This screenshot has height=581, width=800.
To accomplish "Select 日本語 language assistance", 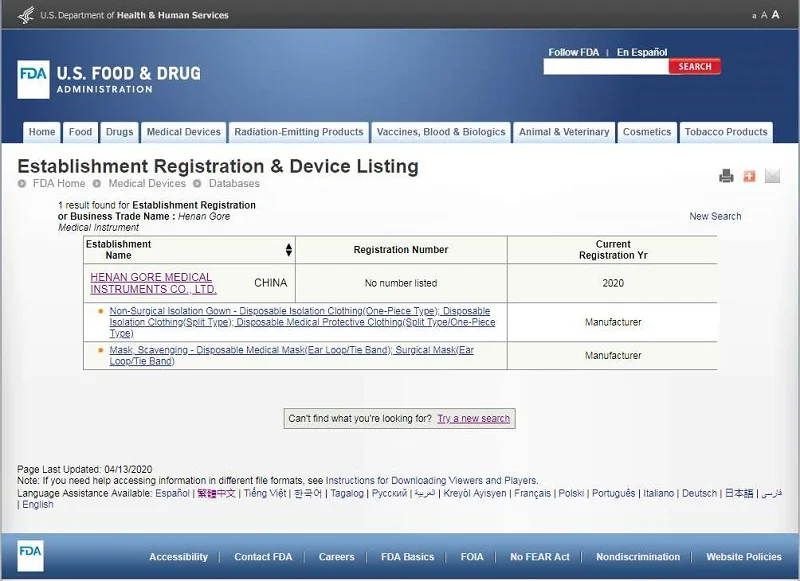I will 739,493.
